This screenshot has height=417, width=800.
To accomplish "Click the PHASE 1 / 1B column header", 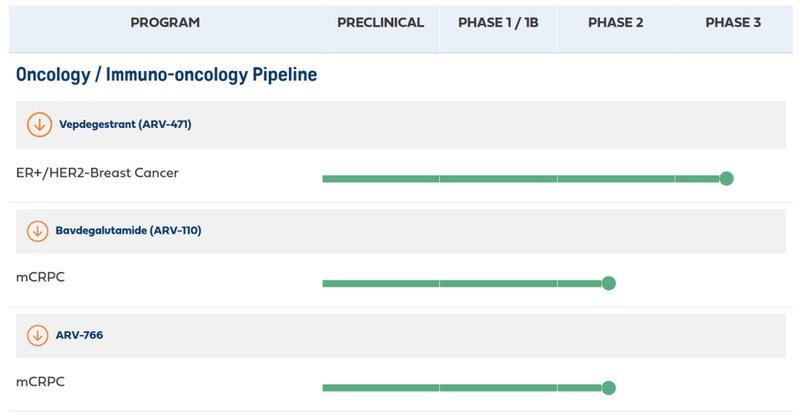I will [498, 23].
